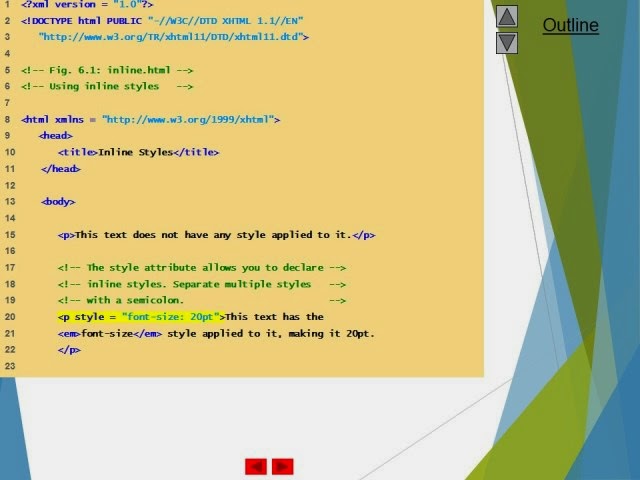Click the em font-size tag on line 21

(110, 333)
